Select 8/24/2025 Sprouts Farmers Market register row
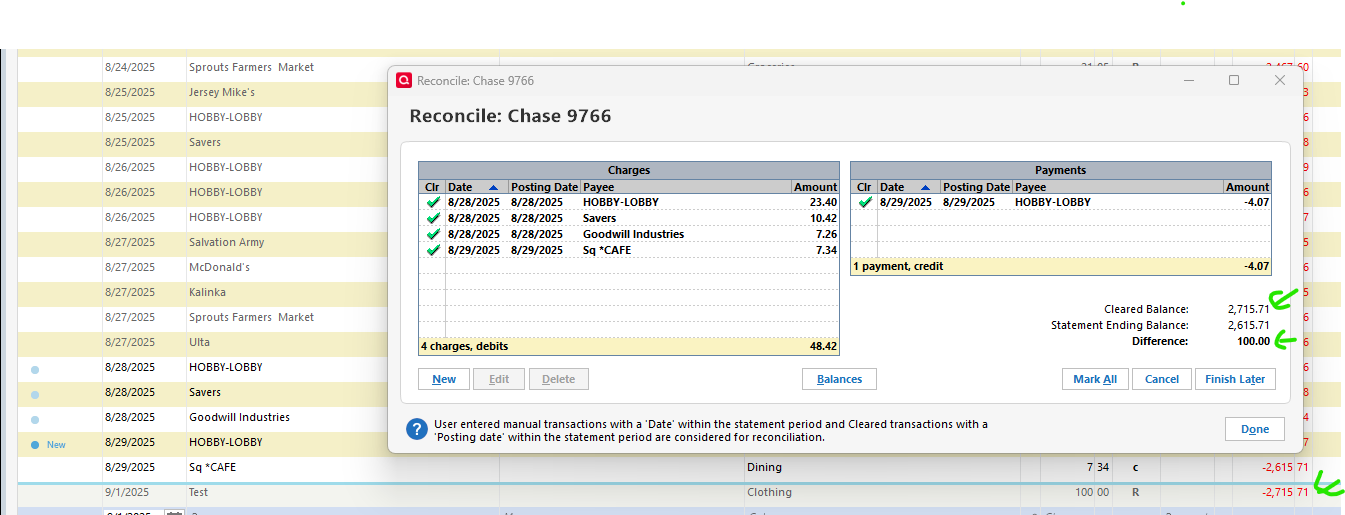The image size is (1345, 515). [x=203, y=67]
